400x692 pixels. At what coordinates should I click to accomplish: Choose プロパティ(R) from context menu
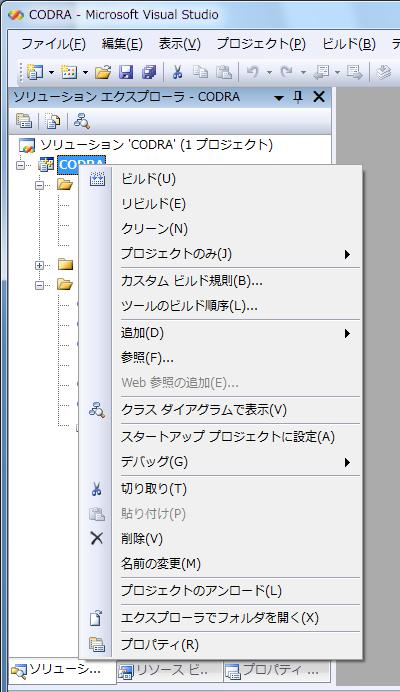pos(221,645)
